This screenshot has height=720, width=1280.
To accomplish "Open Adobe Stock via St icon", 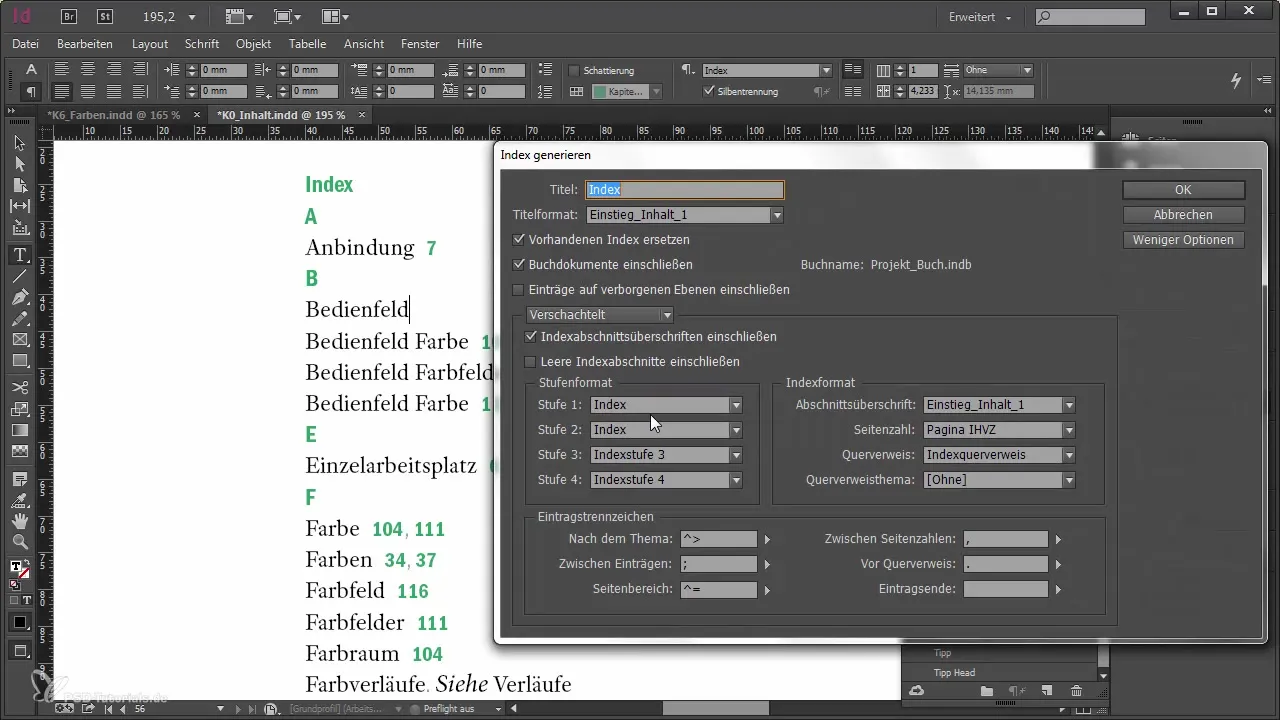I will click(105, 16).
